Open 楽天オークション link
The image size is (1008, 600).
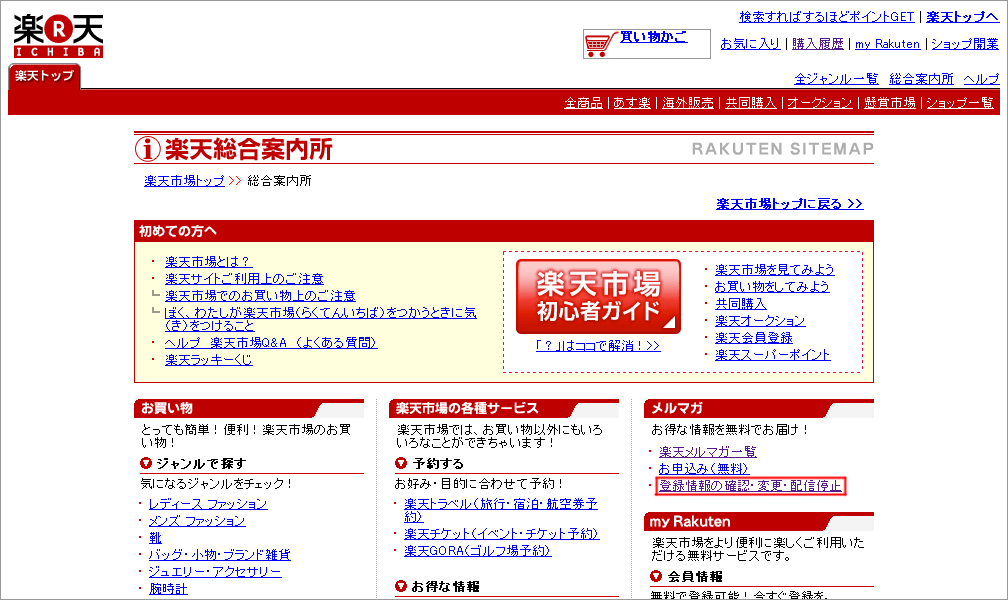tap(760, 320)
